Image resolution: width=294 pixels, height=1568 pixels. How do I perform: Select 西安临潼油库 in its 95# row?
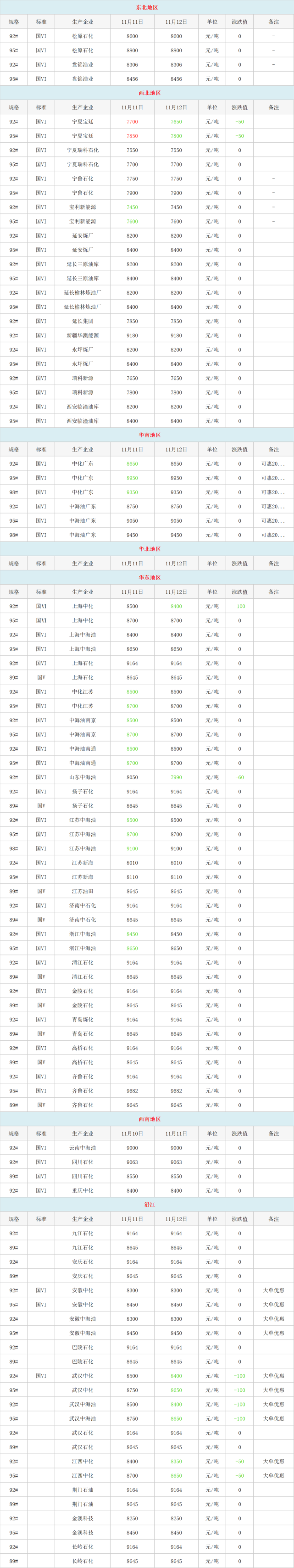point(83,421)
